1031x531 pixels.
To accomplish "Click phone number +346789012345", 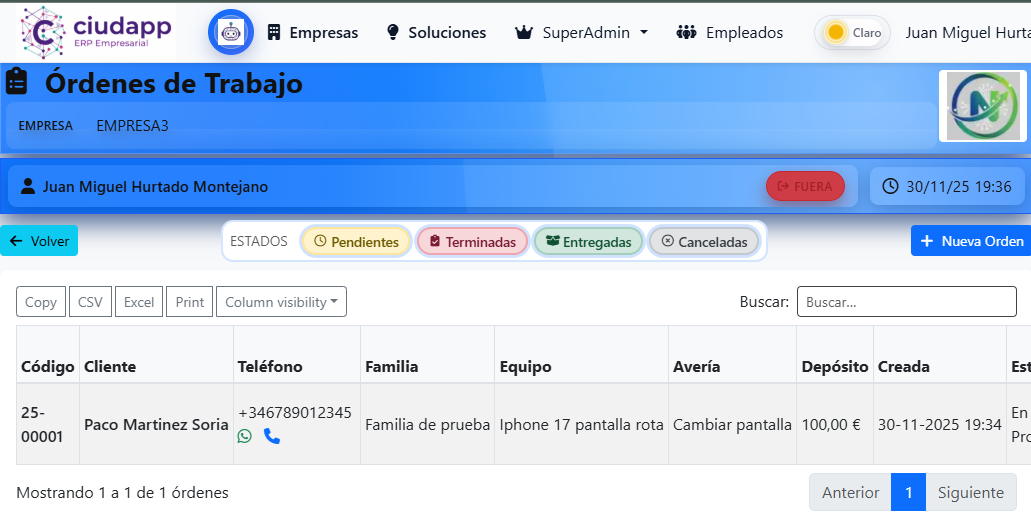I will pos(295,413).
